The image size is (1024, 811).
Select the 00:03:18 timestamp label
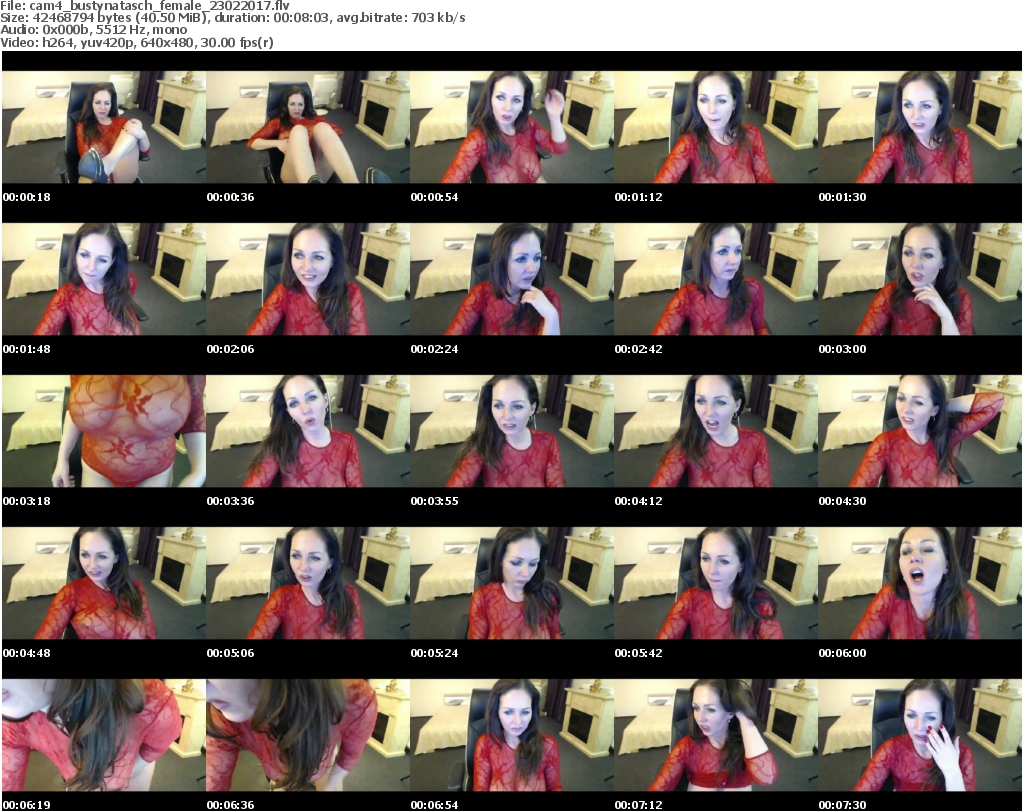pos(27,501)
